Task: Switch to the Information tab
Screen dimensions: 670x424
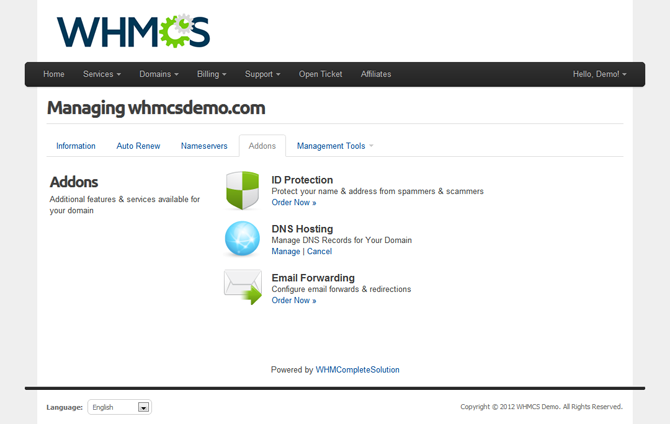Action: click(x=76, y=146)
